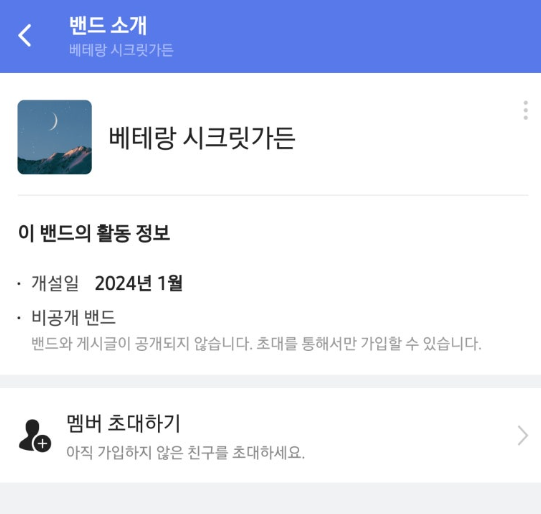Go back using the header arrow
This screenshot has height=514, width=541.
pos(25,35)
